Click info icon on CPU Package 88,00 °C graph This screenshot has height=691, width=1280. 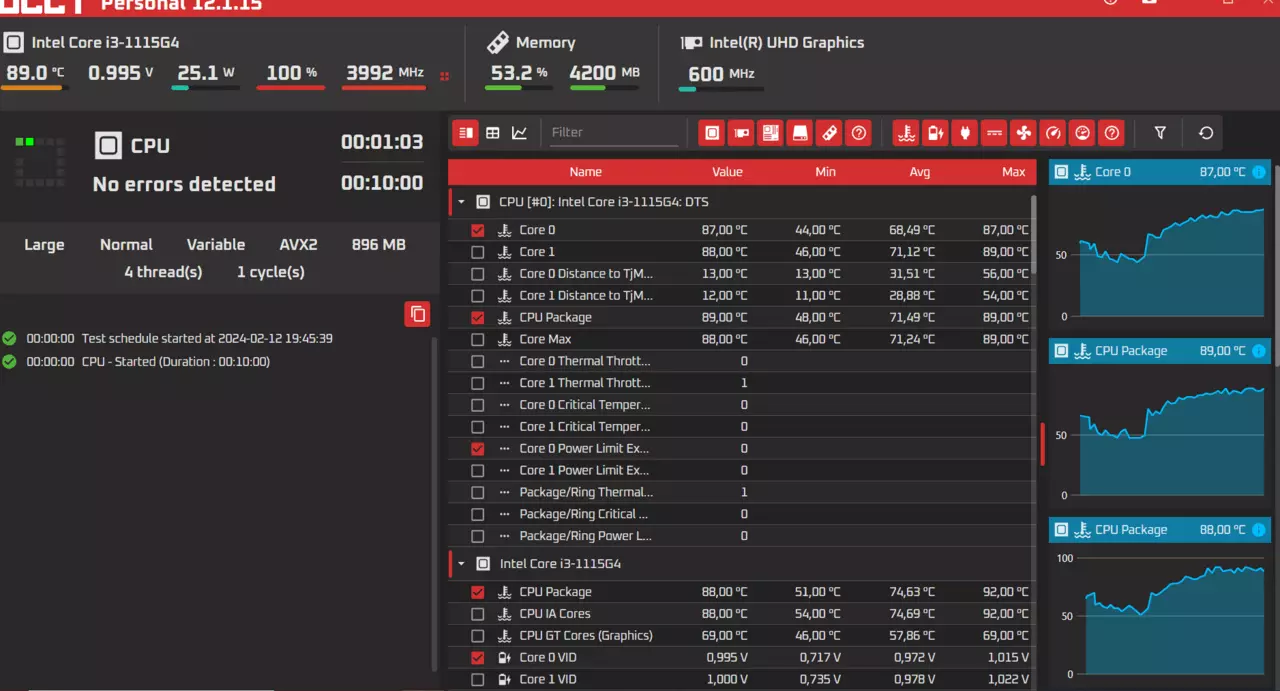1259,530
